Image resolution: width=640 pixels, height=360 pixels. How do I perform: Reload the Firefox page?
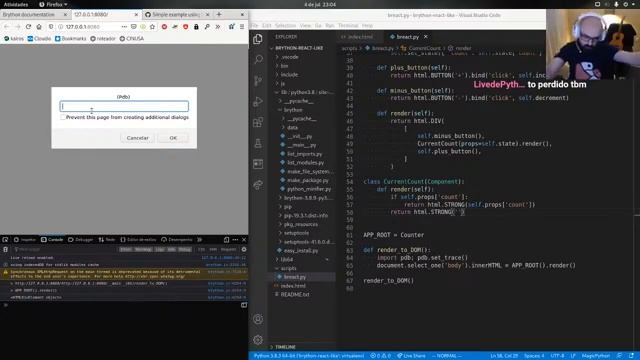(x=28, y=27)
